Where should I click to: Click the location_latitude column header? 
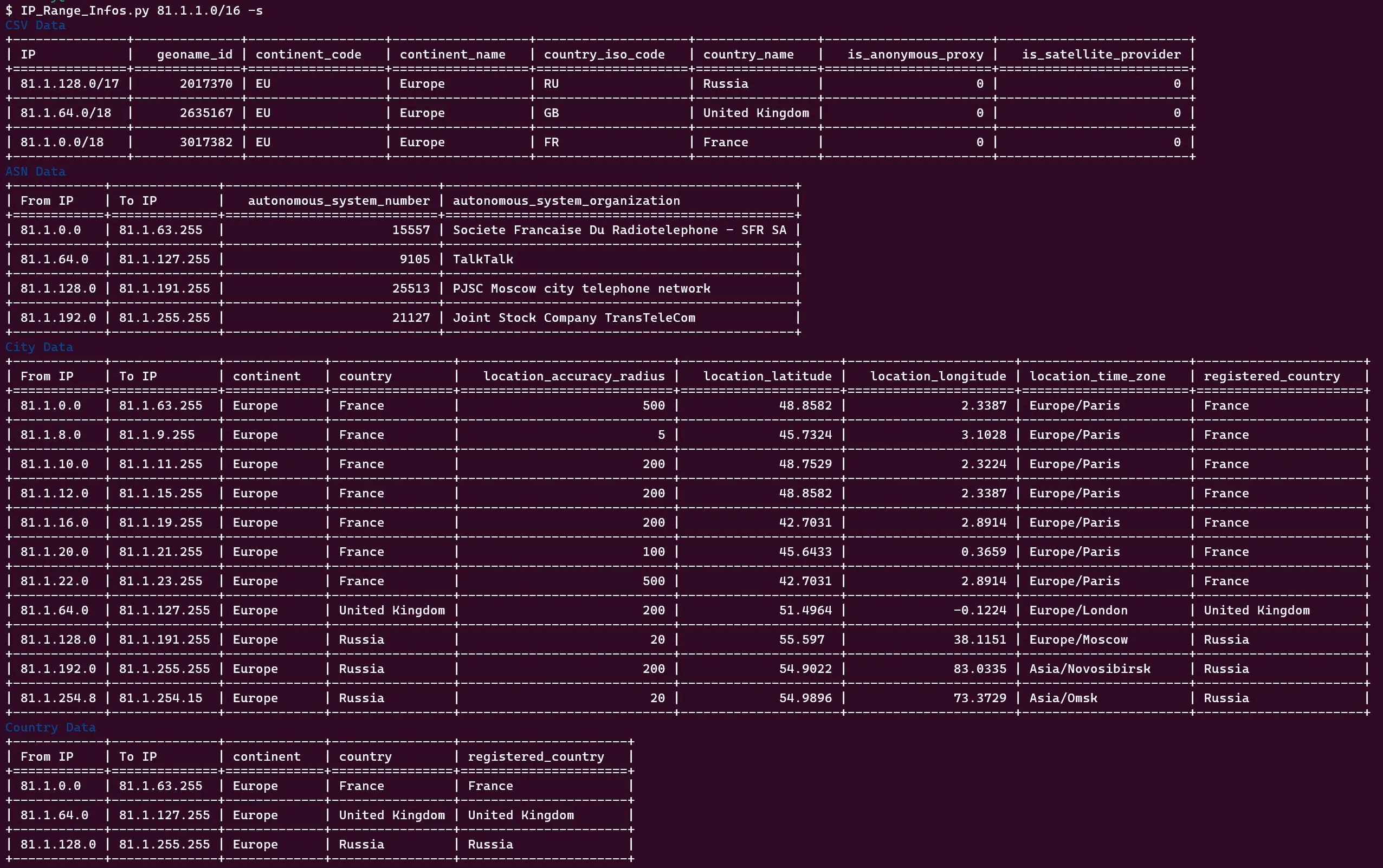767,377
